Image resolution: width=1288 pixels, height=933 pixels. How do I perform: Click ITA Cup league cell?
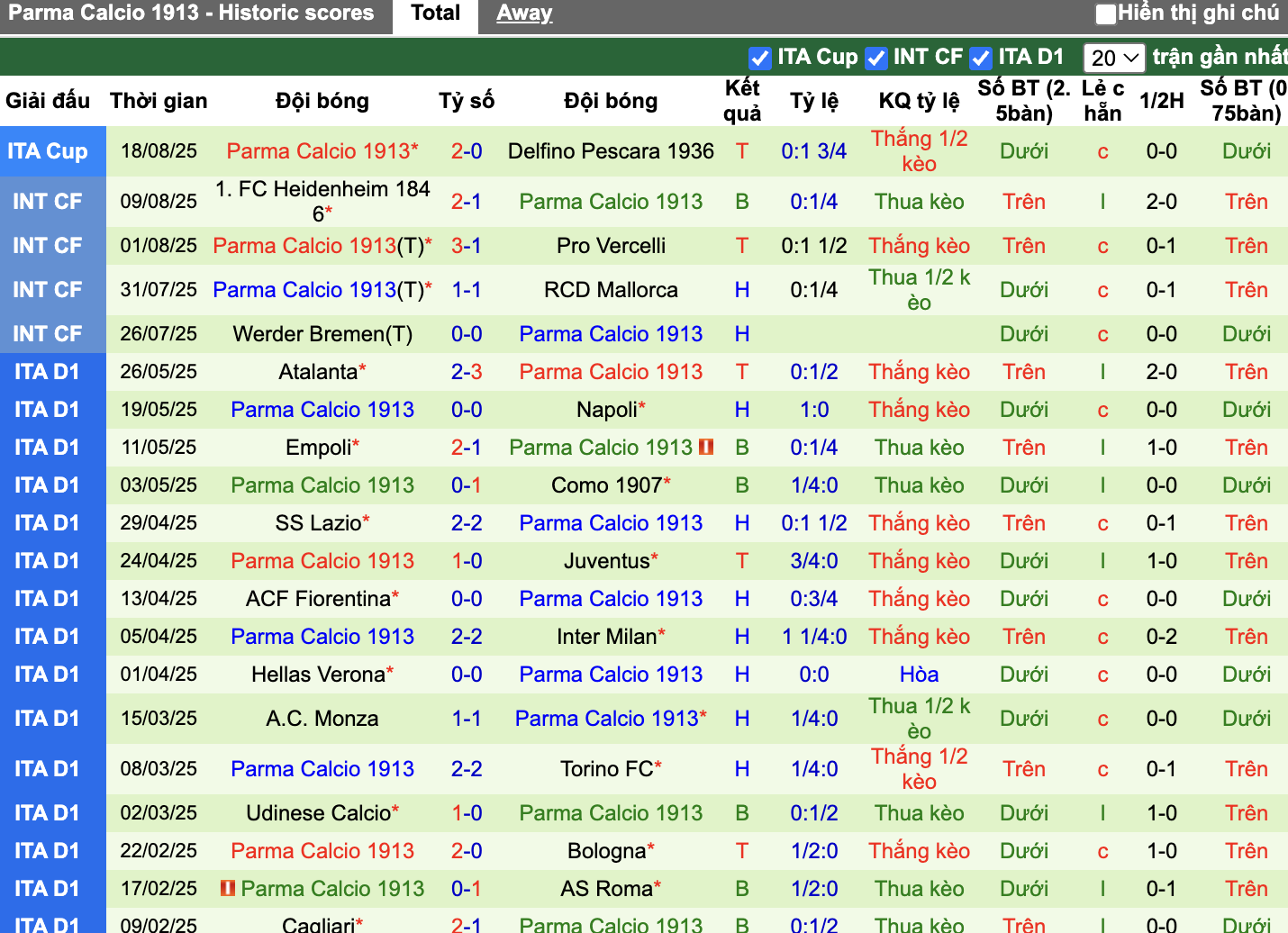click(x=53, y=151)
